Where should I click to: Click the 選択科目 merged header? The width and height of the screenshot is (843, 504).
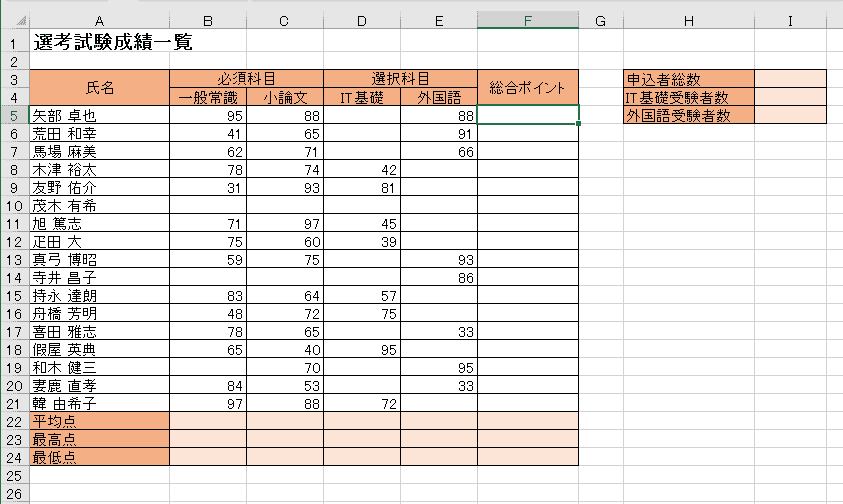click(401, 79)
